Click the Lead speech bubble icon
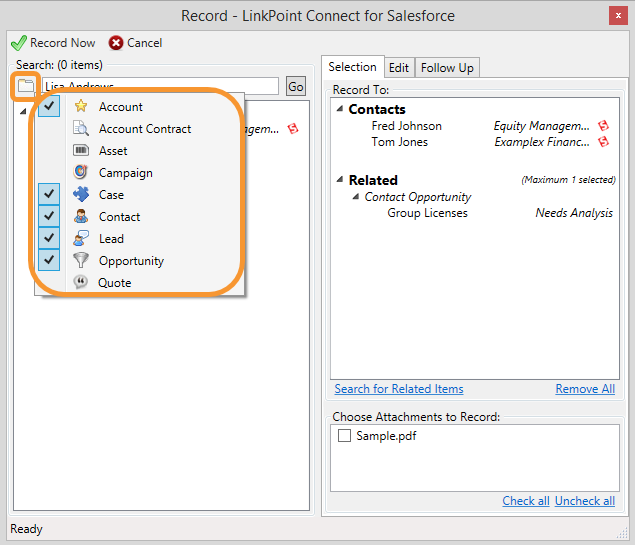Viewport: 635px width, 545px height. click(x=81, y=238)
